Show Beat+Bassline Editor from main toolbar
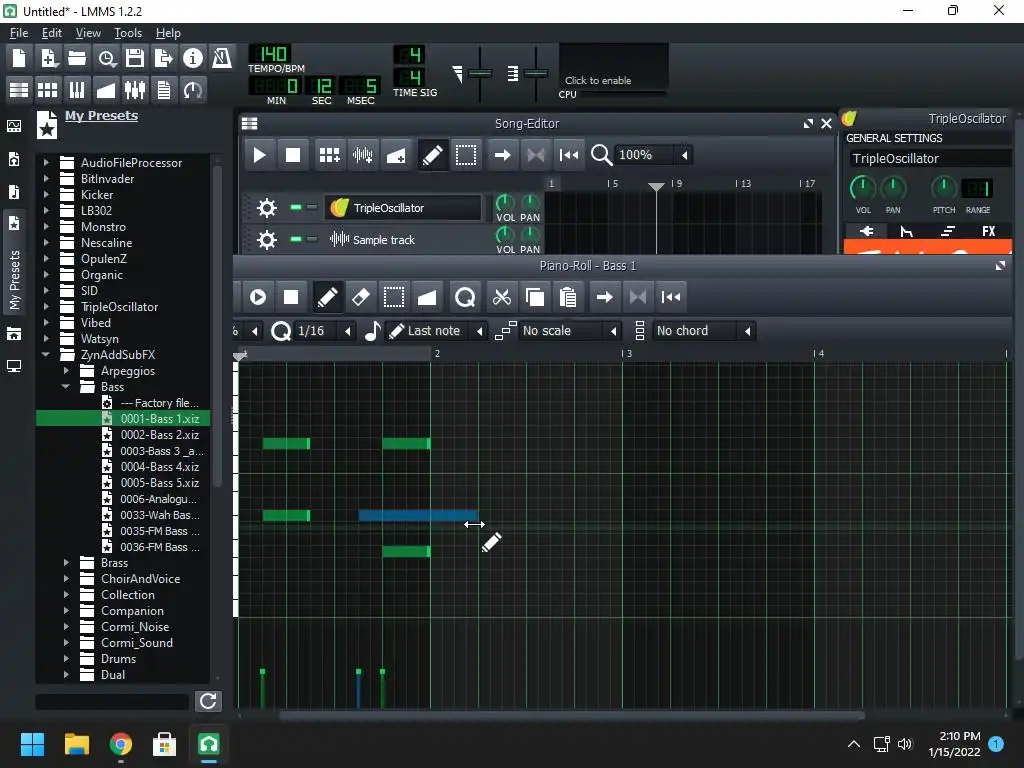This screenshot has width=1024, height=768. pyautogui.click(x=48, y=89)
